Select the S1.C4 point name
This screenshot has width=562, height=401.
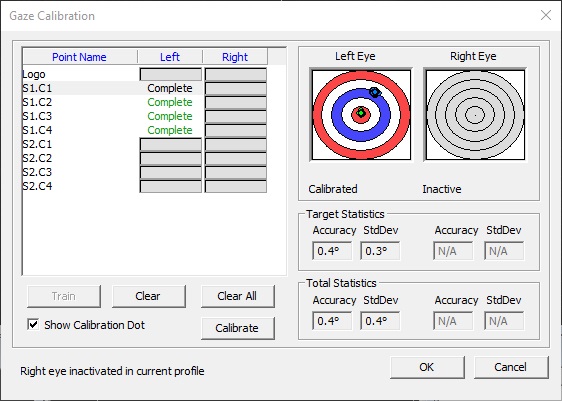(x=37, y=130)
